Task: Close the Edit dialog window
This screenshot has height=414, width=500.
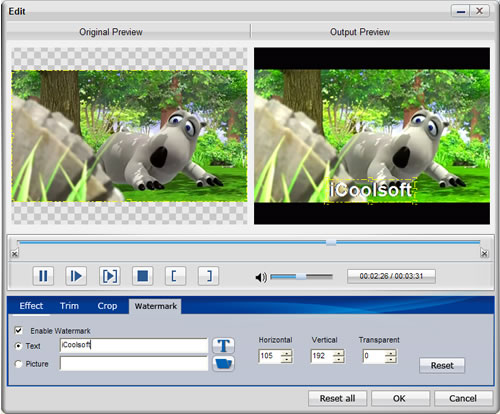Action: tap(480, 11)
